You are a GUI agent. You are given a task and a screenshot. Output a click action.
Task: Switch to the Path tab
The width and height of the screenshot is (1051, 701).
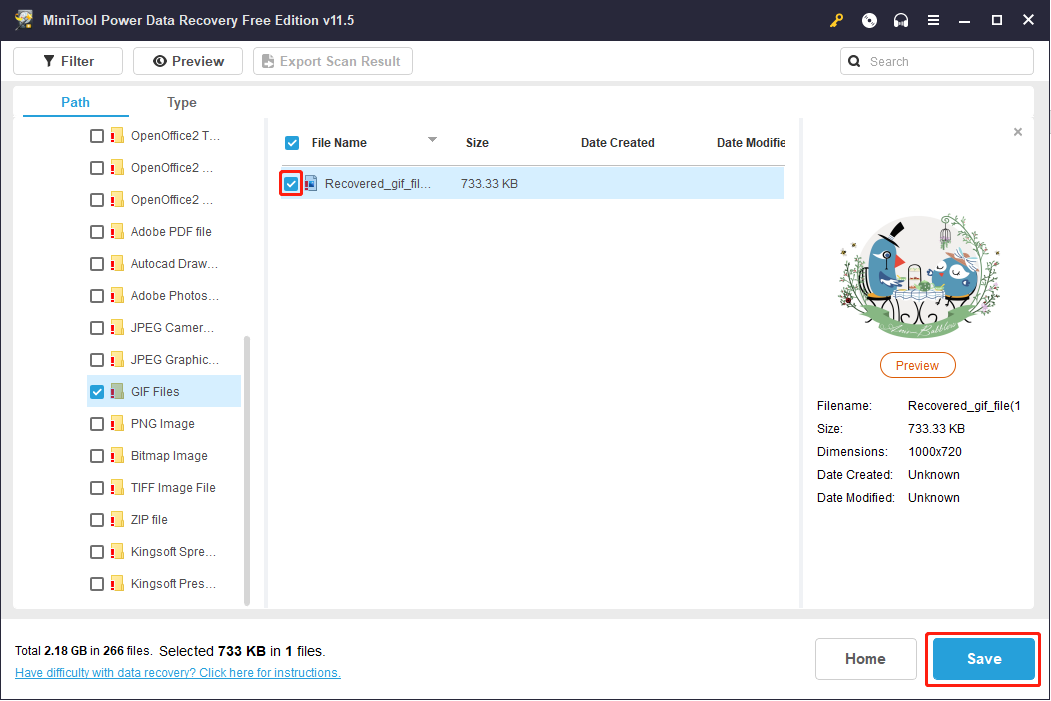[75, 103]
